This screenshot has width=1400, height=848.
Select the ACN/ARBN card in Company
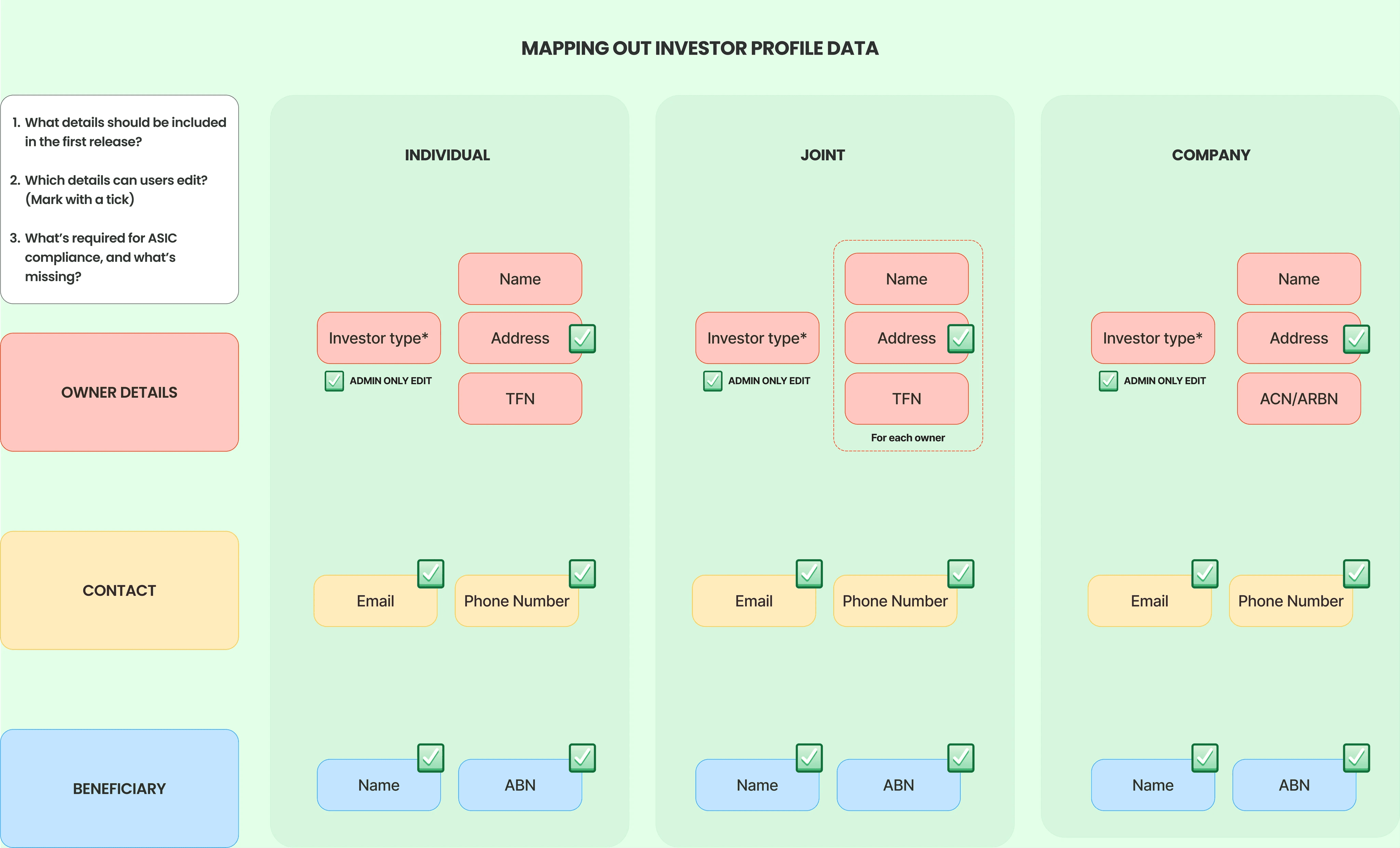tap(1299, 399)
